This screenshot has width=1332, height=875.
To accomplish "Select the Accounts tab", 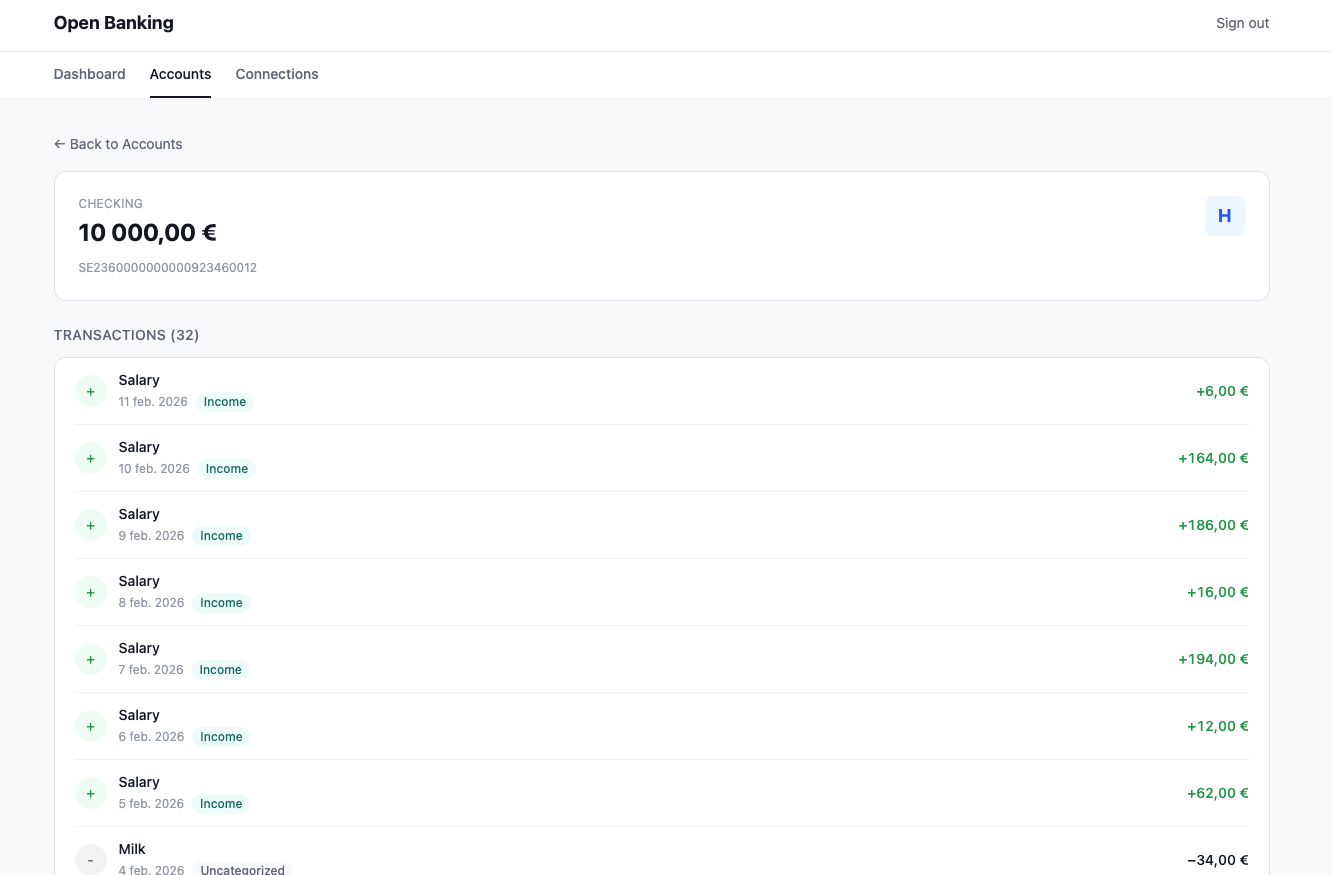I will coord(180,74).
